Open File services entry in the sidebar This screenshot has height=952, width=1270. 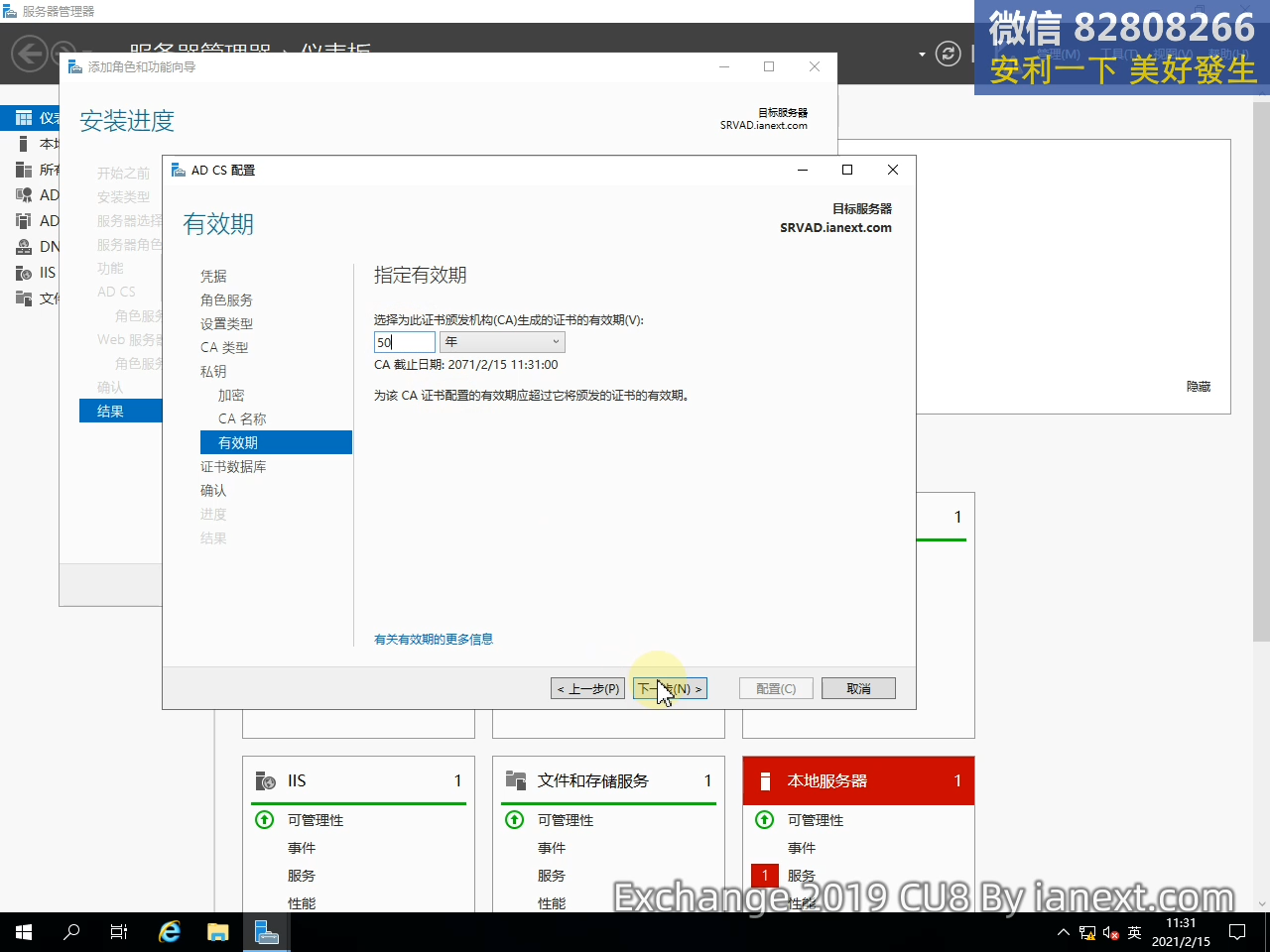point(38,298)
